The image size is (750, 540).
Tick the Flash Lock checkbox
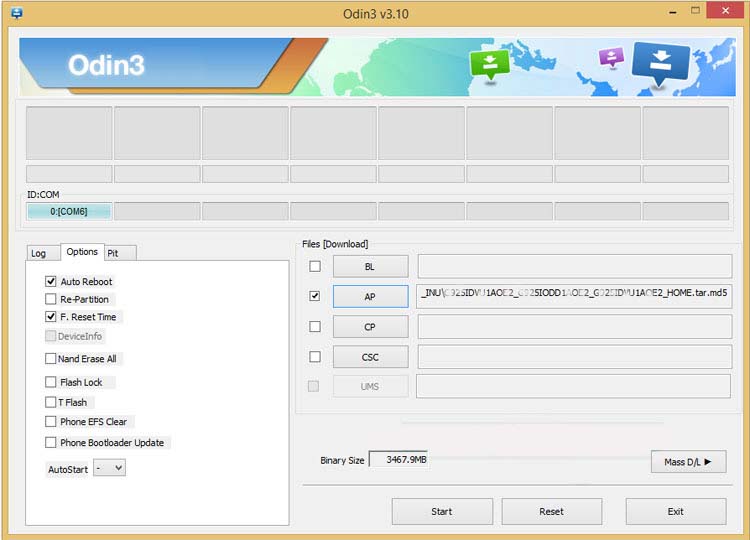[51, 382]
